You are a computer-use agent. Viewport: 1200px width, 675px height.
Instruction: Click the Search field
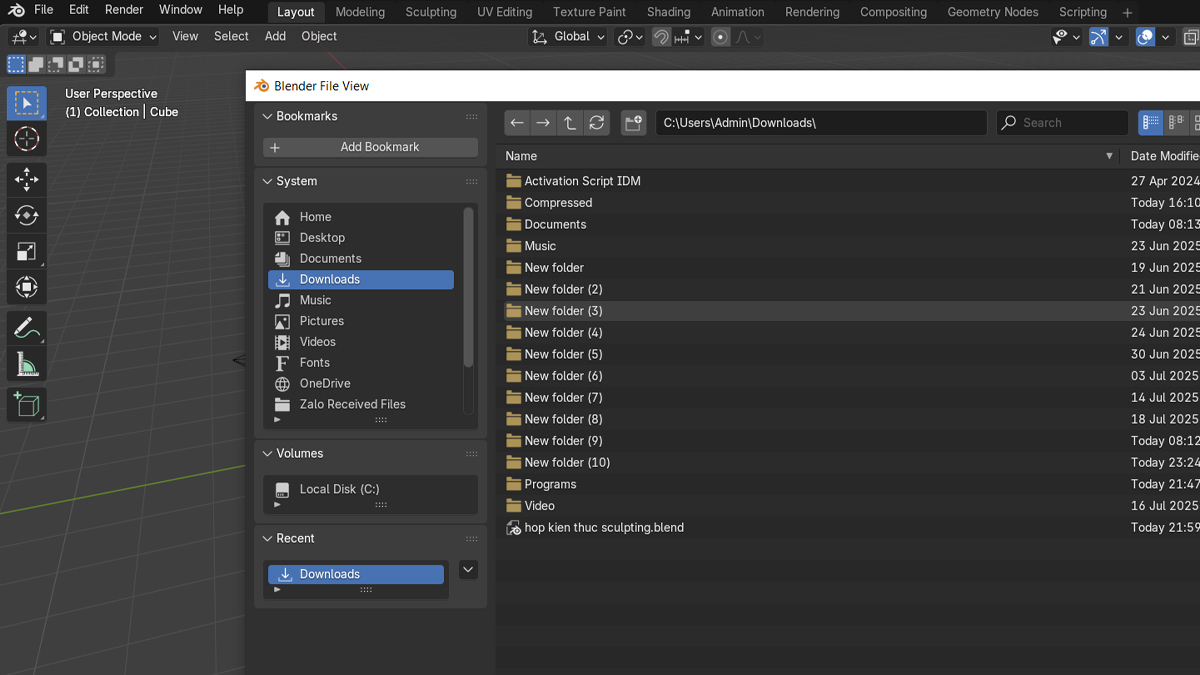[1062, 123]
